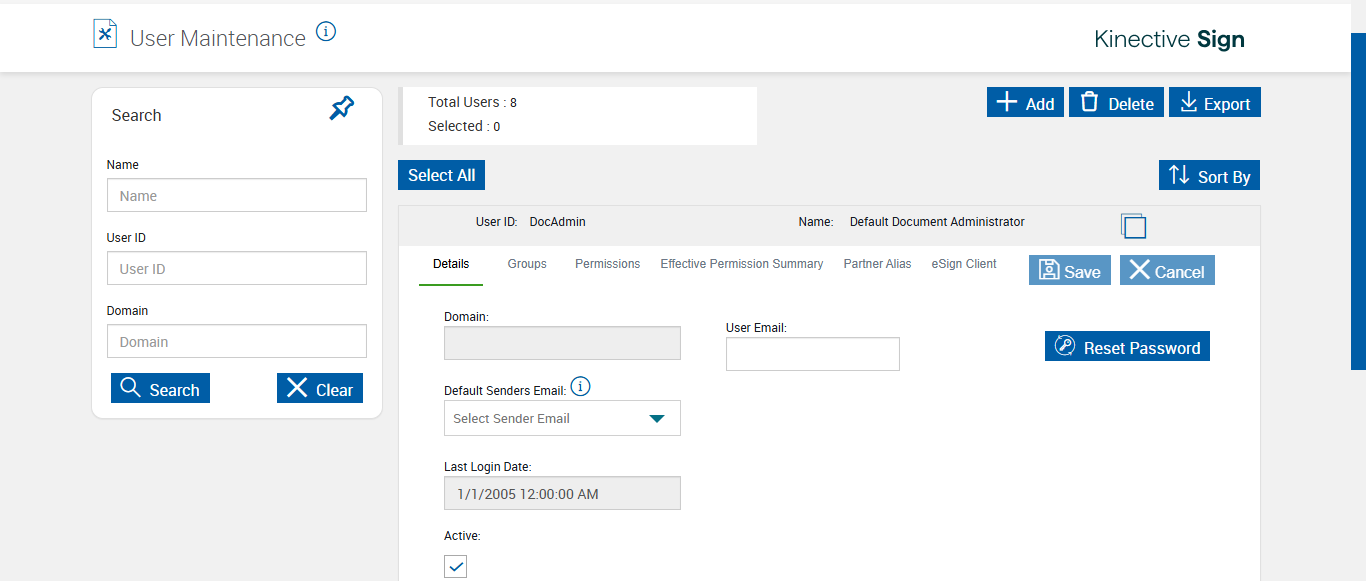This screenshot has width=1366, height=581.
Task: Export the user list
Action: coord(1215,103)
